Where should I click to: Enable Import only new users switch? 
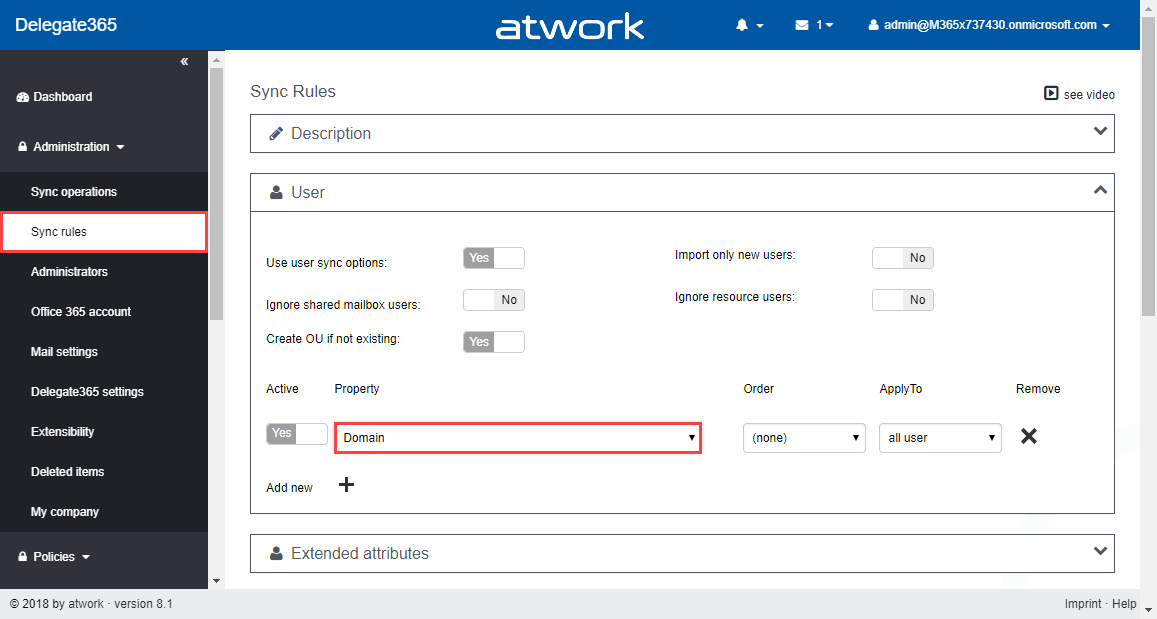pyautogui.click(x=902, y=258)
